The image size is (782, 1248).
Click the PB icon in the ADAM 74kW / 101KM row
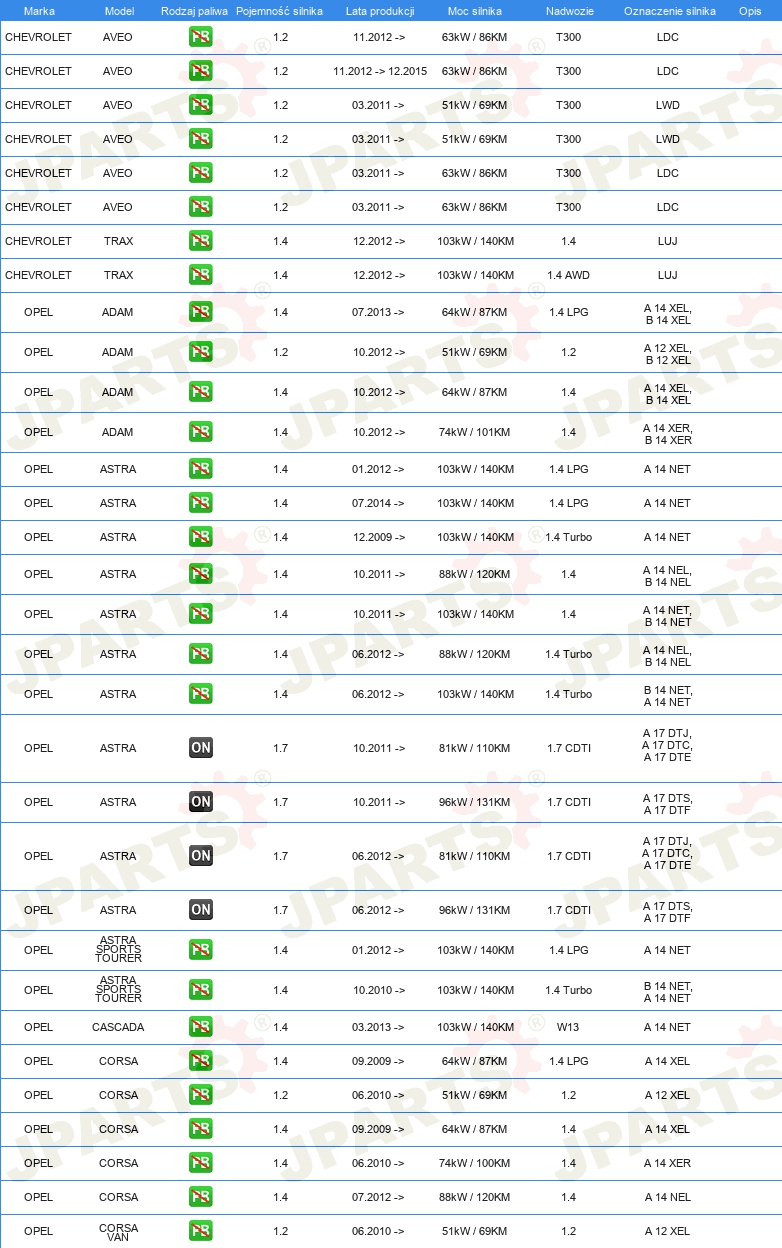[201, 431]
